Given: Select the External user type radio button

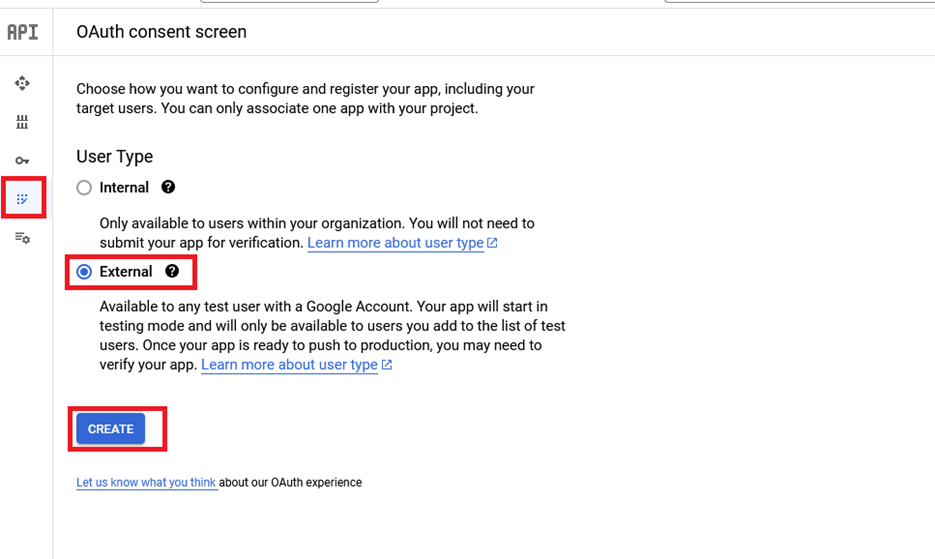Looking at the screenshot, I should 84,271.
